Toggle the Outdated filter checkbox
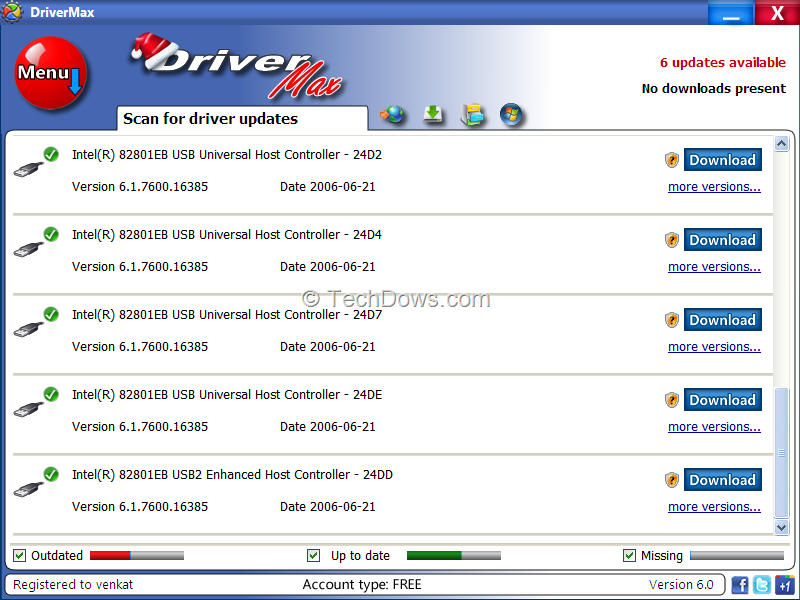Viewport: 800px width, 600px height. (x=19, y=555)
